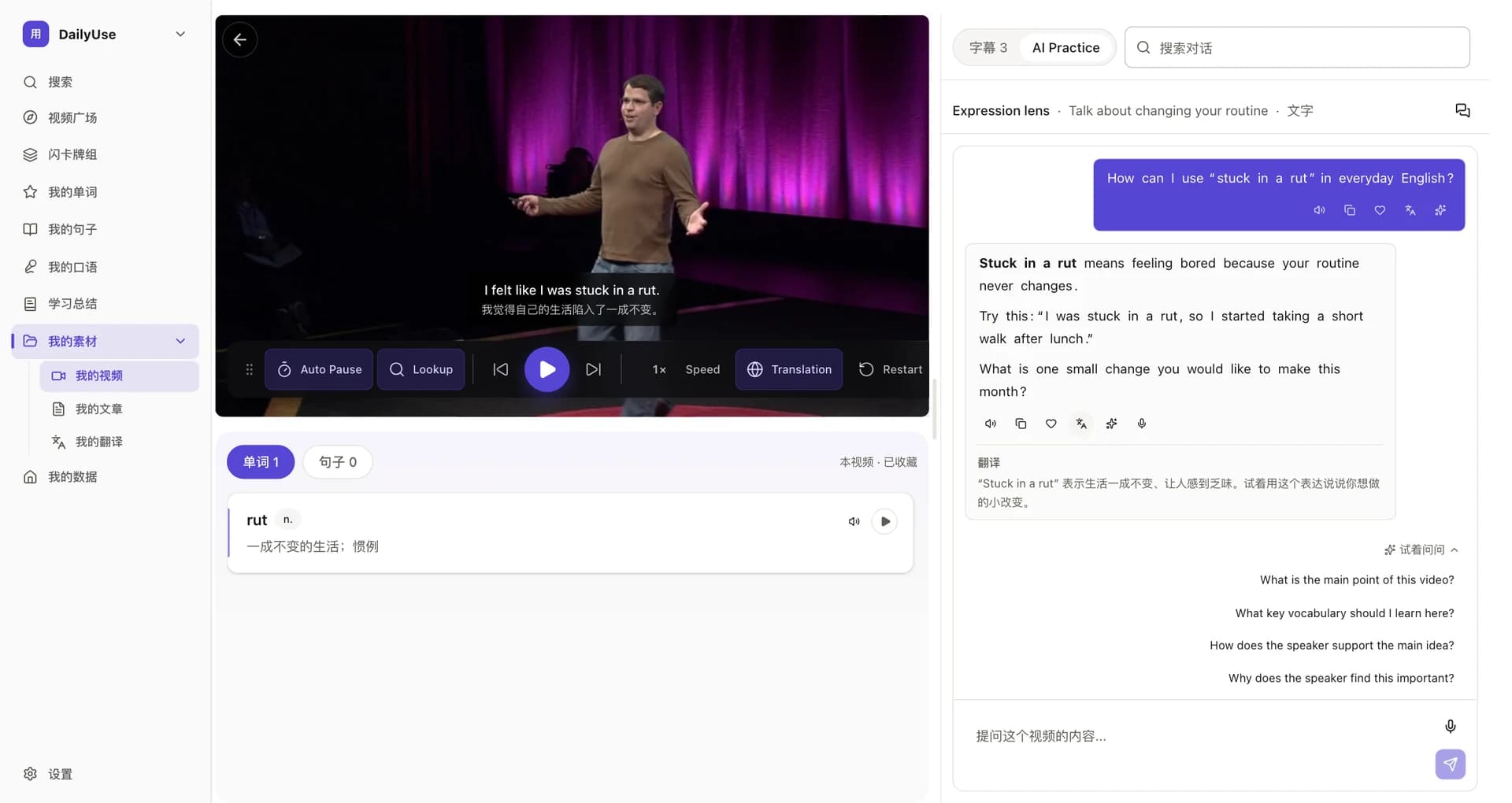Focus the 搜索对话 search field

1297,47
